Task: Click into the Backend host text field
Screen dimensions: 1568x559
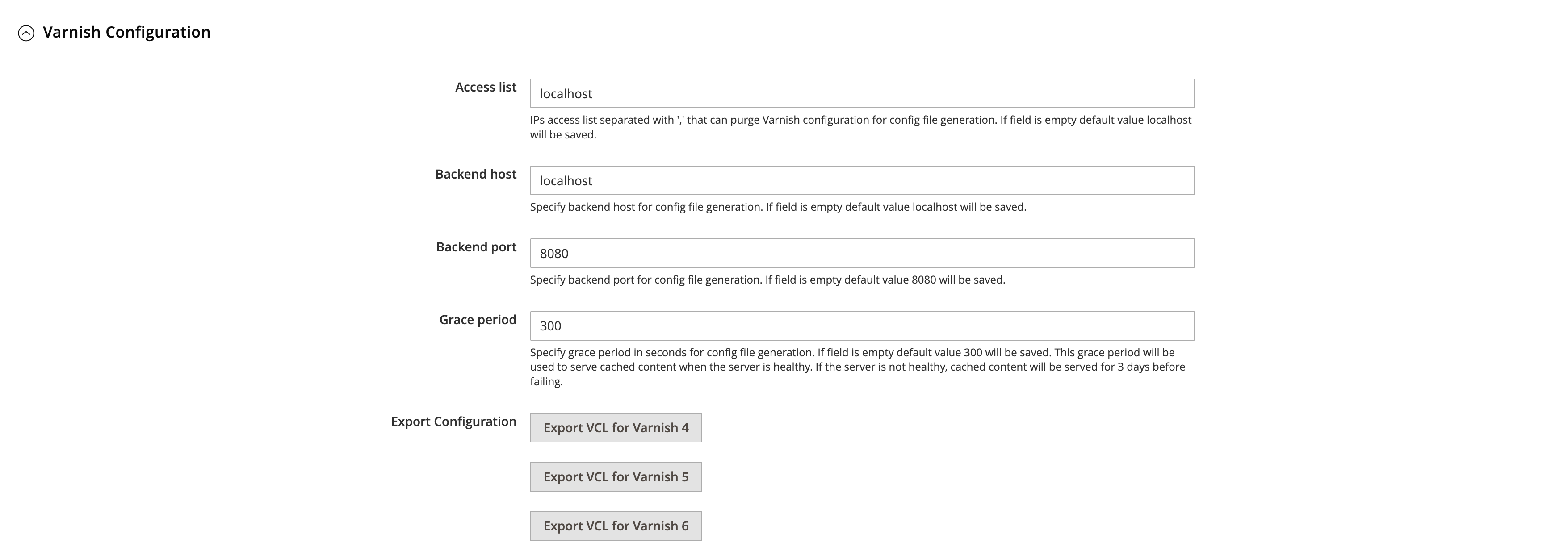Action: (x=861, y=181)
